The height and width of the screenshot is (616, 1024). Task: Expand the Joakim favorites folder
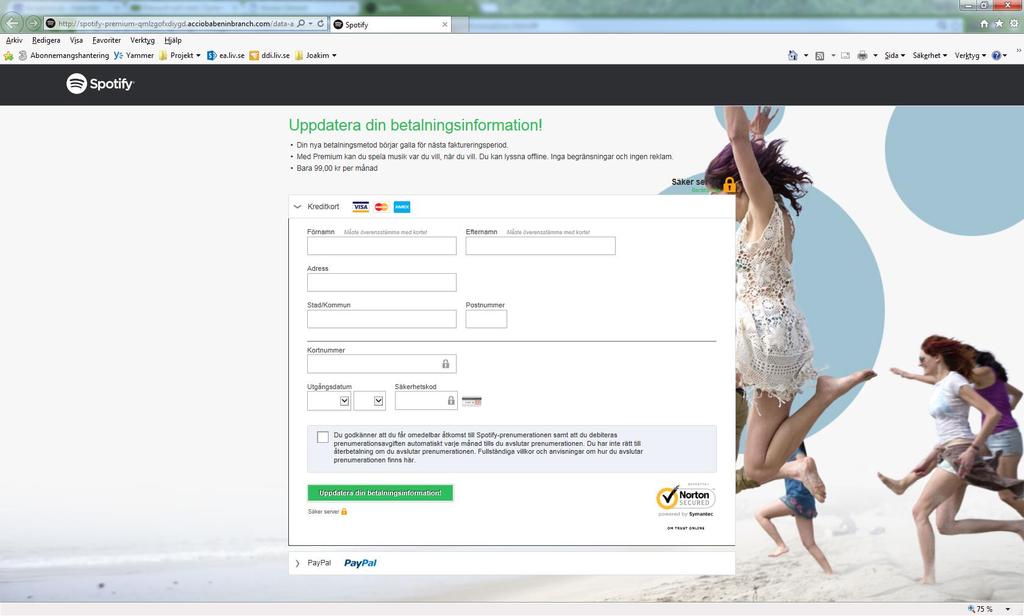[315, 56]
